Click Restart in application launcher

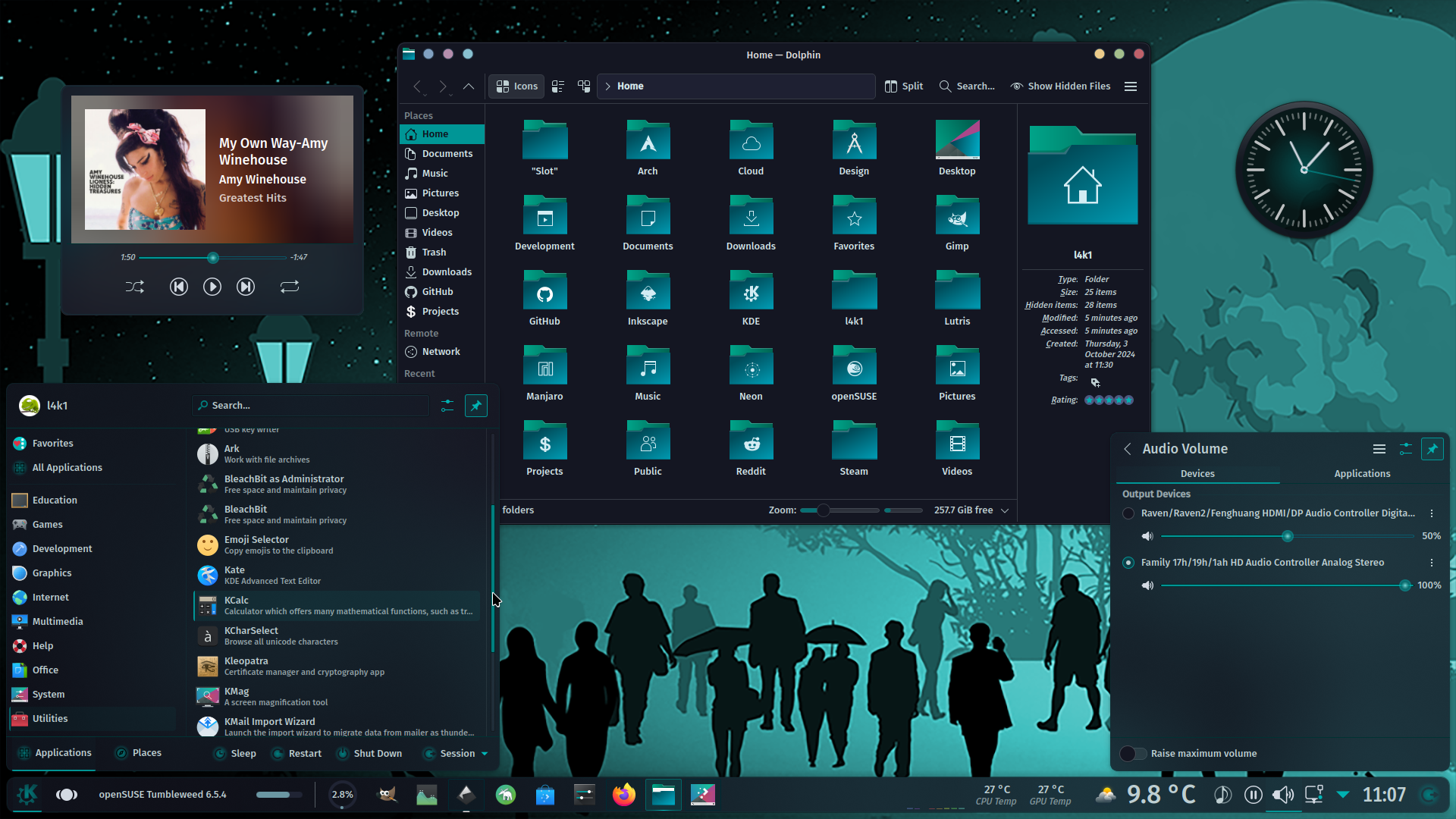[297, 754]
